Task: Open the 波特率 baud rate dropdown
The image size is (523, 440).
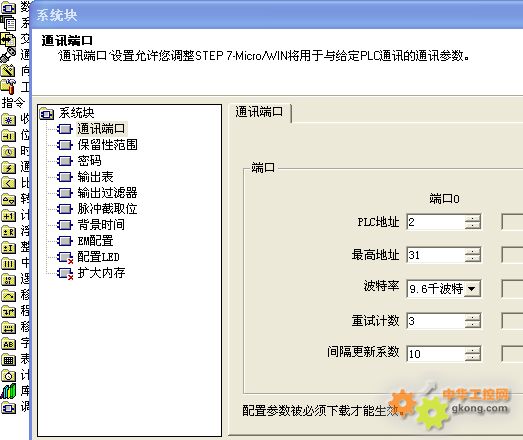Action: tap(472, 289)
